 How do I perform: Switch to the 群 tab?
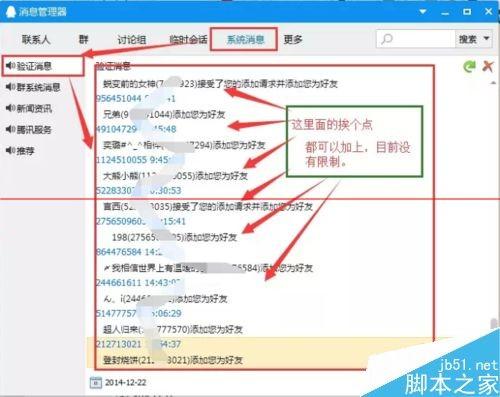tap(83, 40)
